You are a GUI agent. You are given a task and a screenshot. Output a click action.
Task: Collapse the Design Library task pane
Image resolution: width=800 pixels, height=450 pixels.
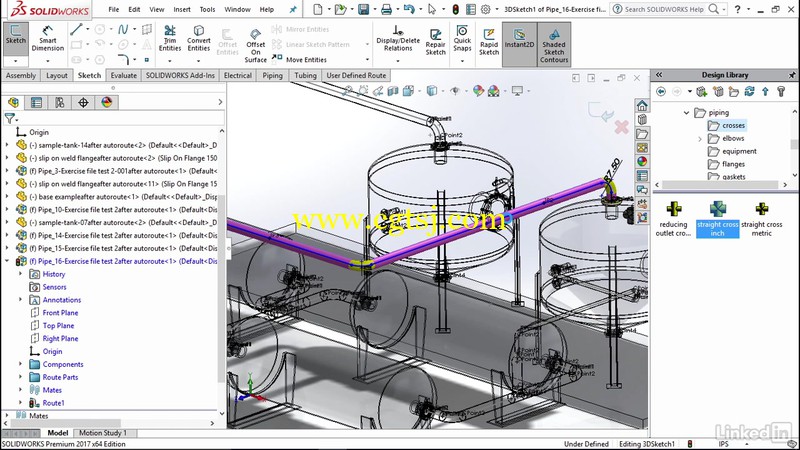(659, 75)
